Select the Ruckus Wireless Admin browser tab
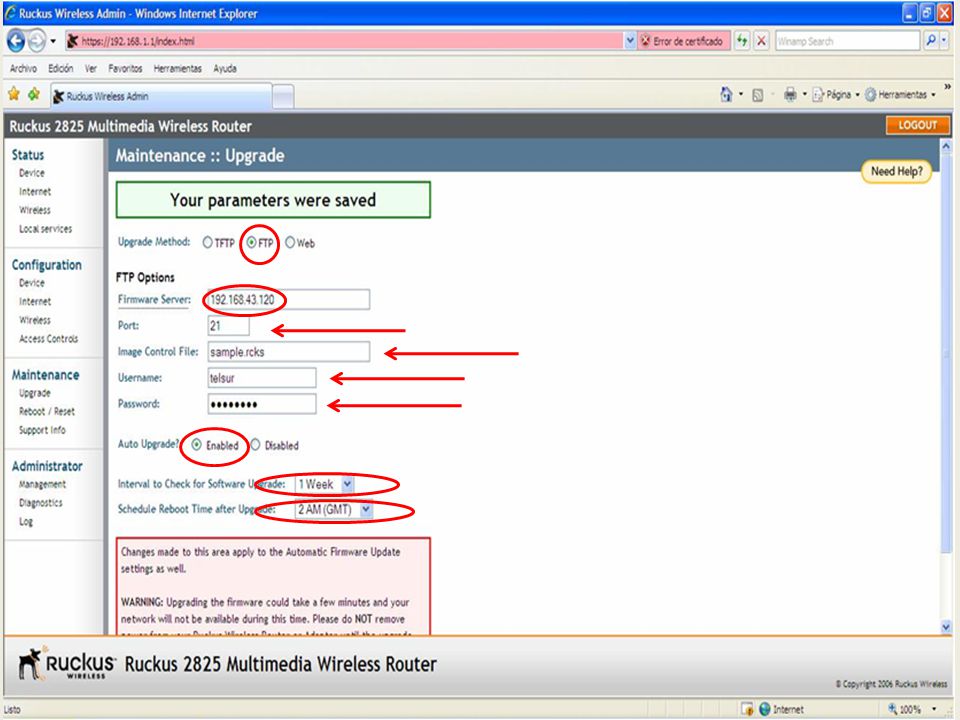Viewport: 960px width, 720px height. (x=161, y=96)
